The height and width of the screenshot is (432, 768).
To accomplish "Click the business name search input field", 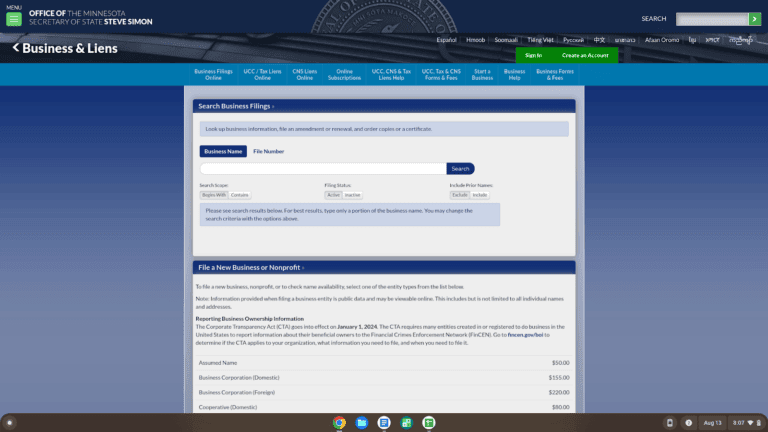I will 322,169.
